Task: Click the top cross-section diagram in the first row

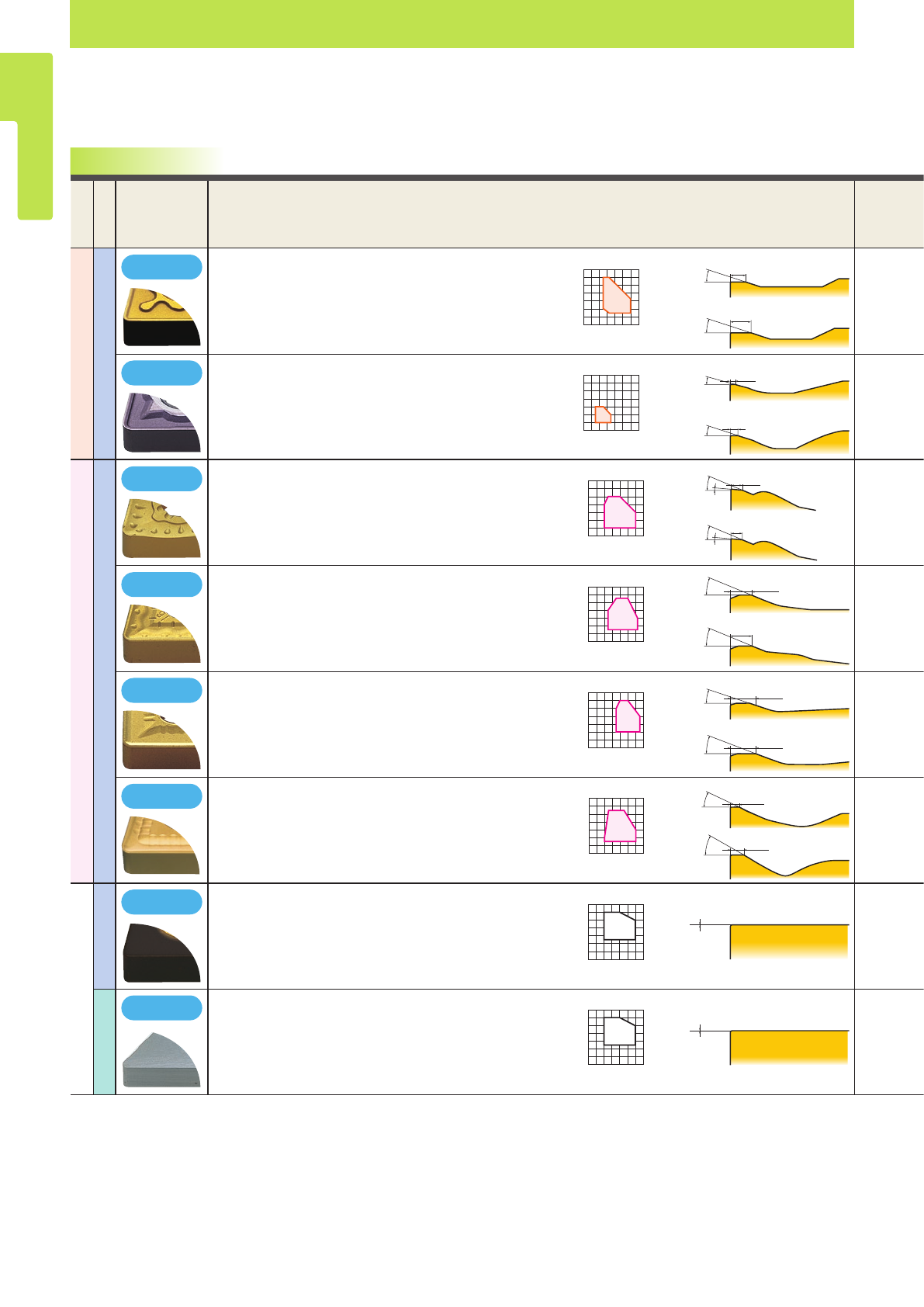Action: pyautogui.click(x=777, y=284)
